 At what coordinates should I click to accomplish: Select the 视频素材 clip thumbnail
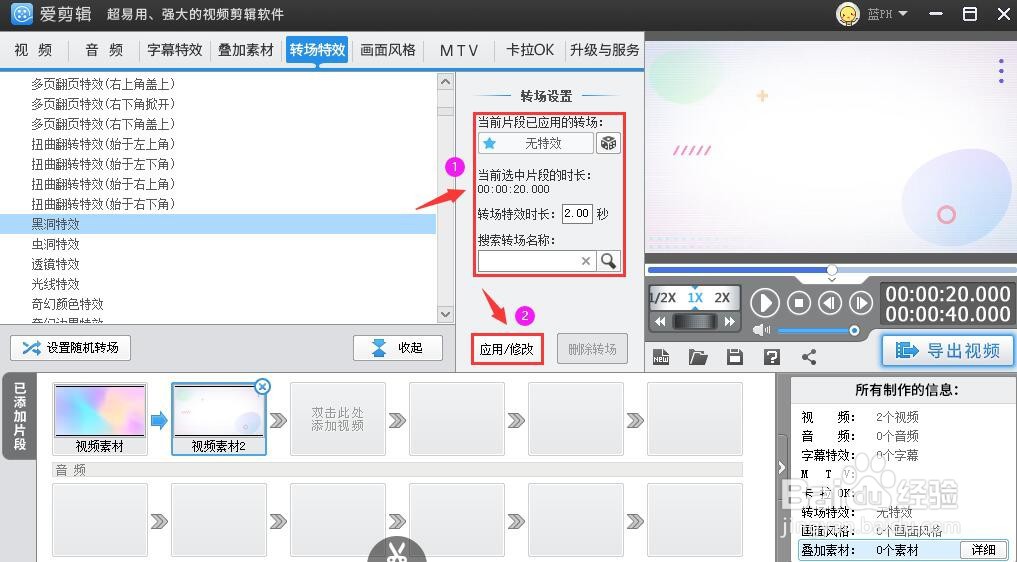(x=99, y=419)
